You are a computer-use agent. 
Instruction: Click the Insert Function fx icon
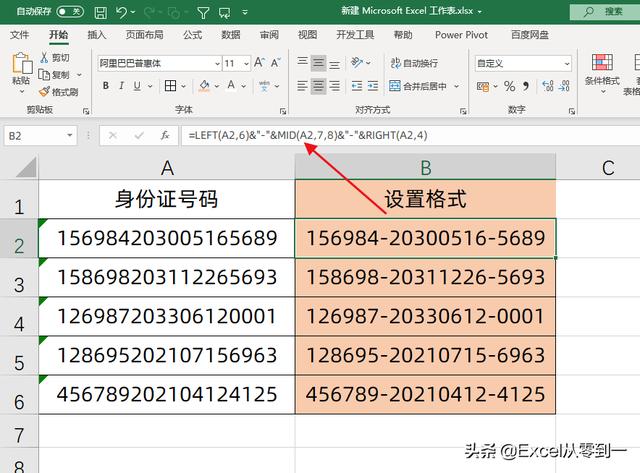click(x=165, y=135)
